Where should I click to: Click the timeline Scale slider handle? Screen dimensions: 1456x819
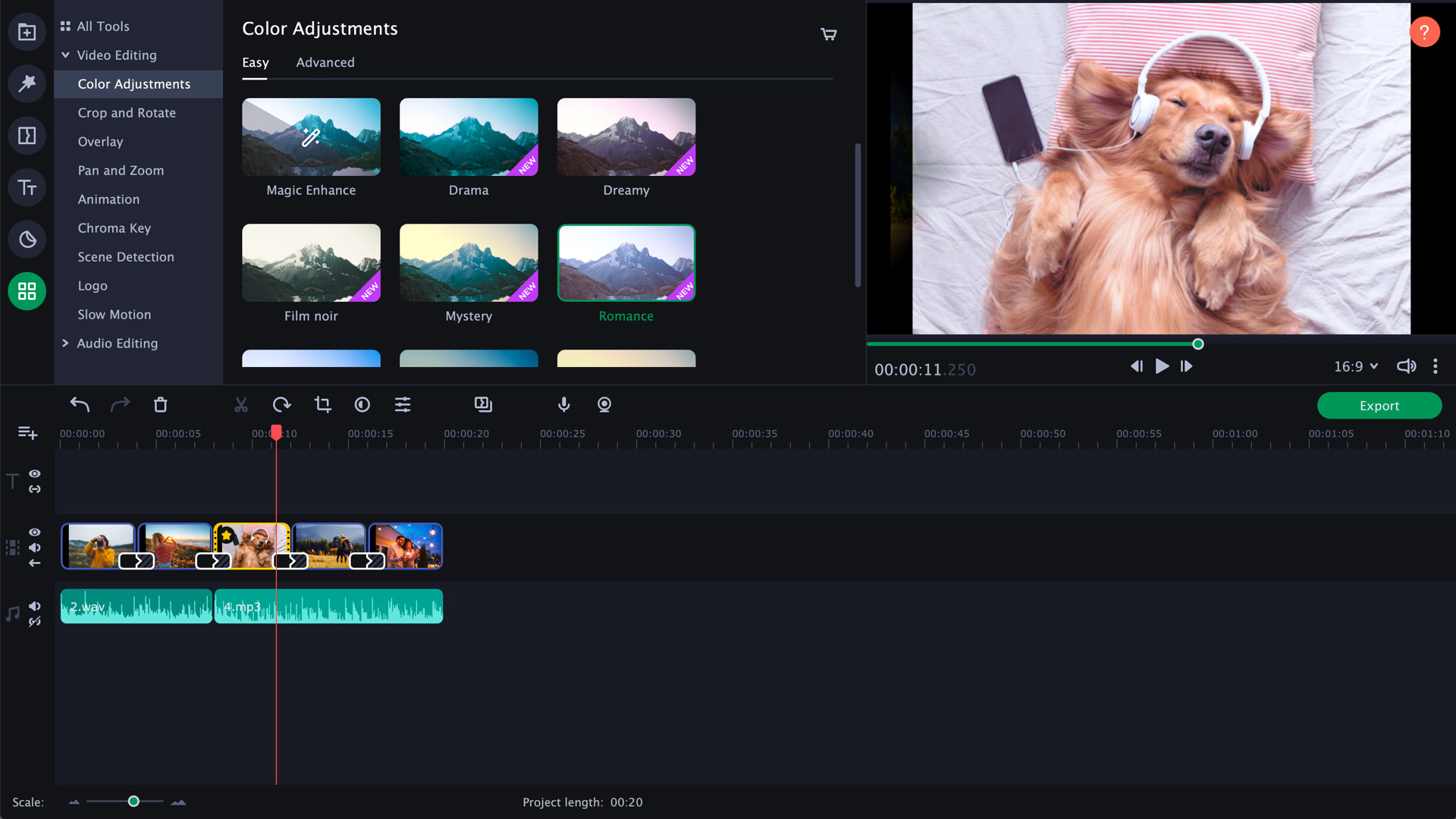pyautogui.click(x=133, y=801)
